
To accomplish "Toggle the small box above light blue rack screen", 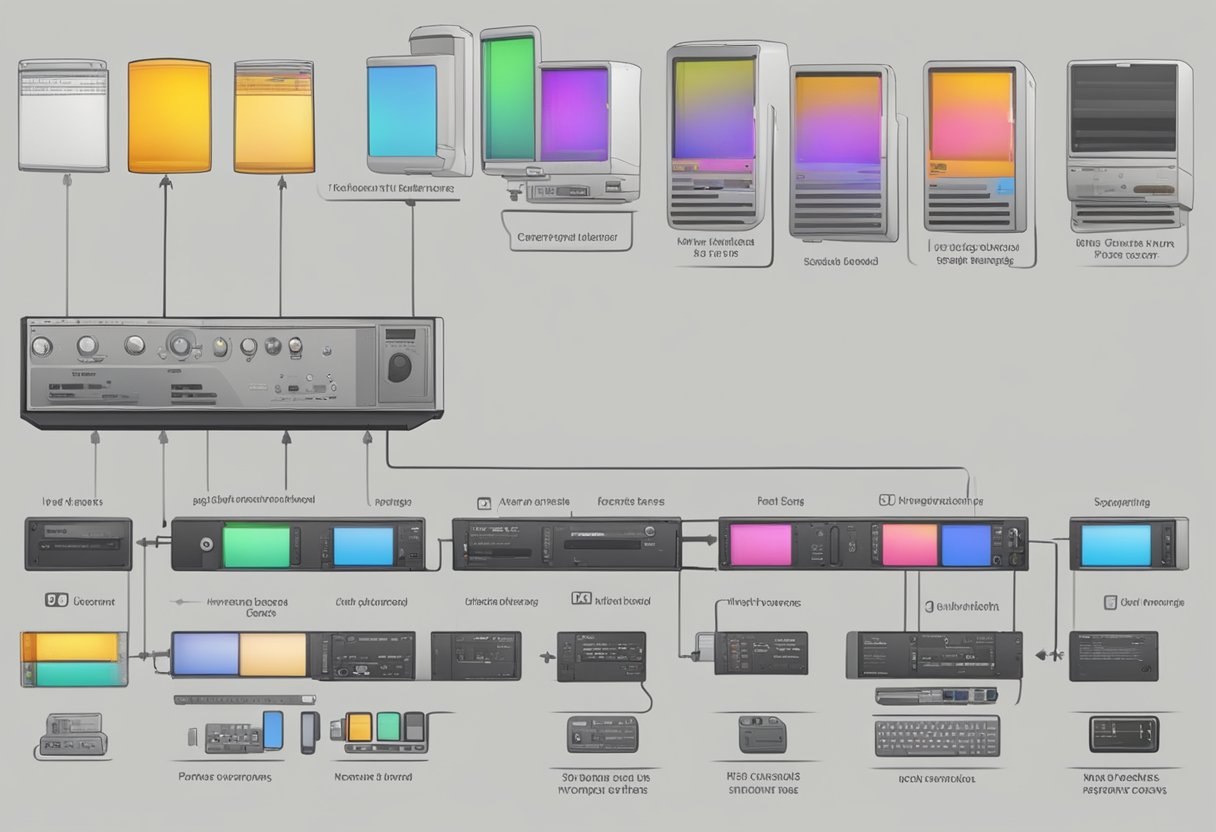I will pos(1110,602).
